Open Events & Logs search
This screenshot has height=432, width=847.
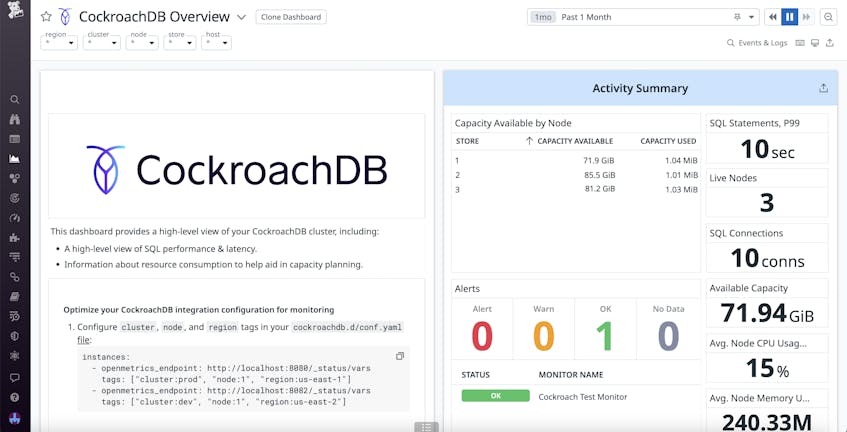point(757,43)
